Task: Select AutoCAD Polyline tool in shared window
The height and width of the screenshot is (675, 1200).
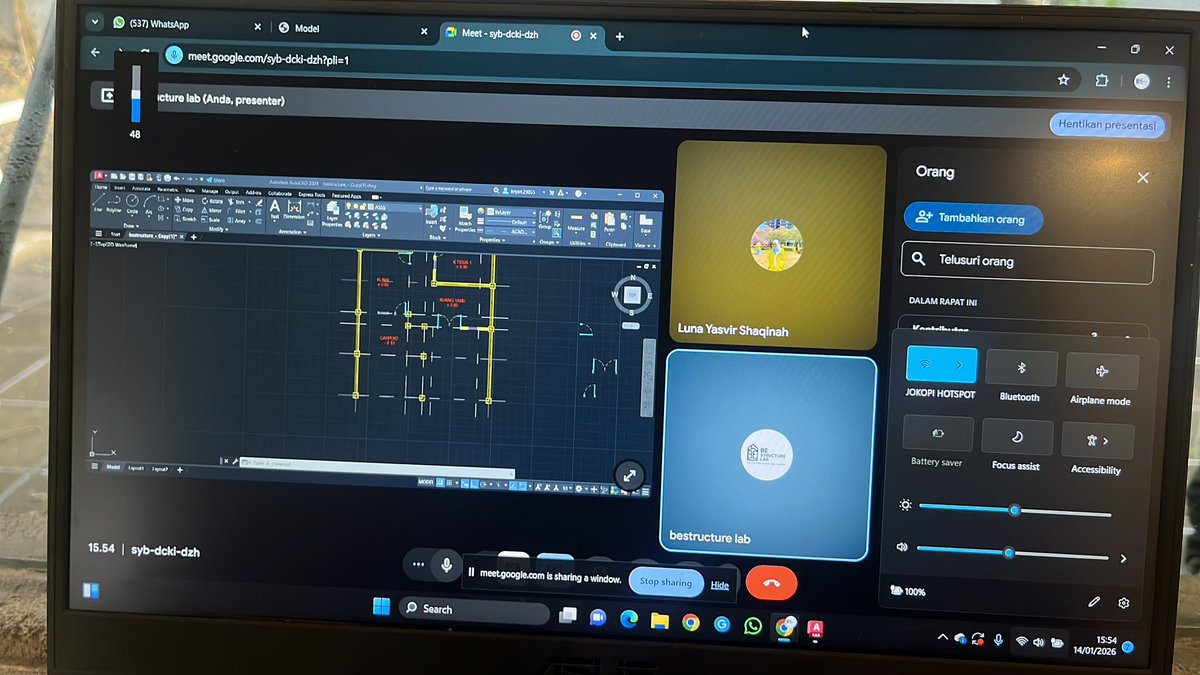Action: 115,204
